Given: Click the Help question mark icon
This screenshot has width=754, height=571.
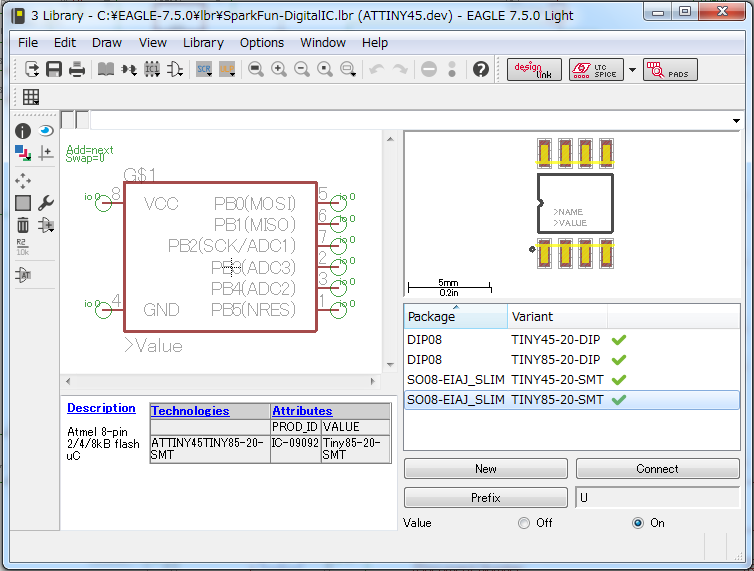Looking at the screenshot, I should pyautogui.click(x=480, y=69).
